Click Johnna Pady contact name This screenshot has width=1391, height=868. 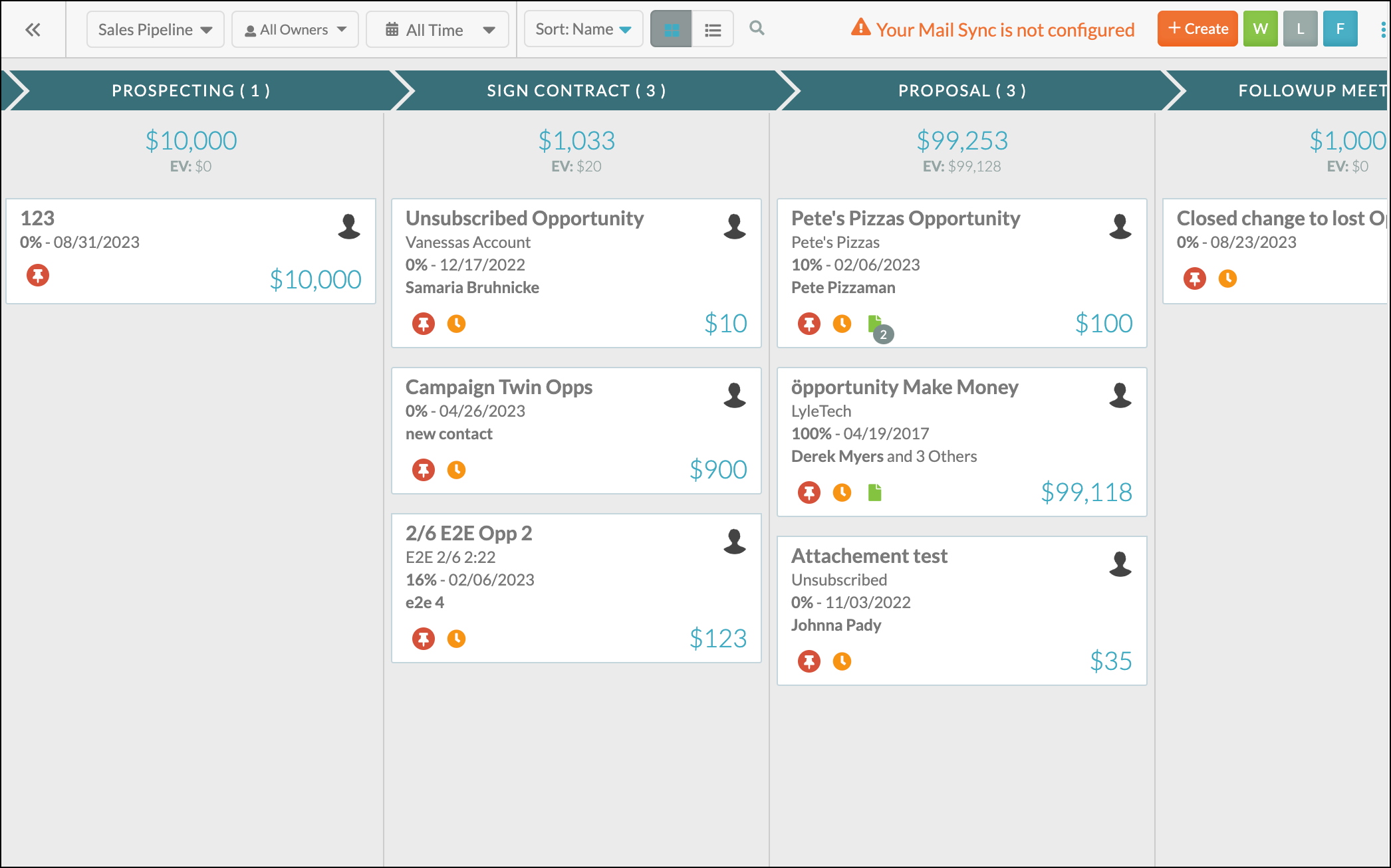click(836, 625)
